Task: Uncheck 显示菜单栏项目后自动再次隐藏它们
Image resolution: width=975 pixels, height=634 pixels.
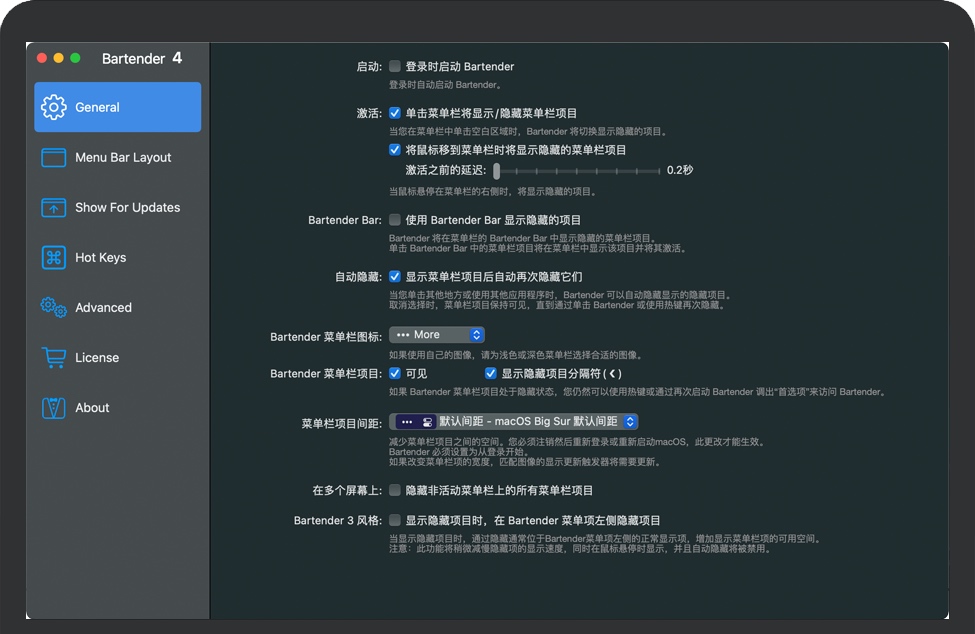Action: tap(395, 276)
